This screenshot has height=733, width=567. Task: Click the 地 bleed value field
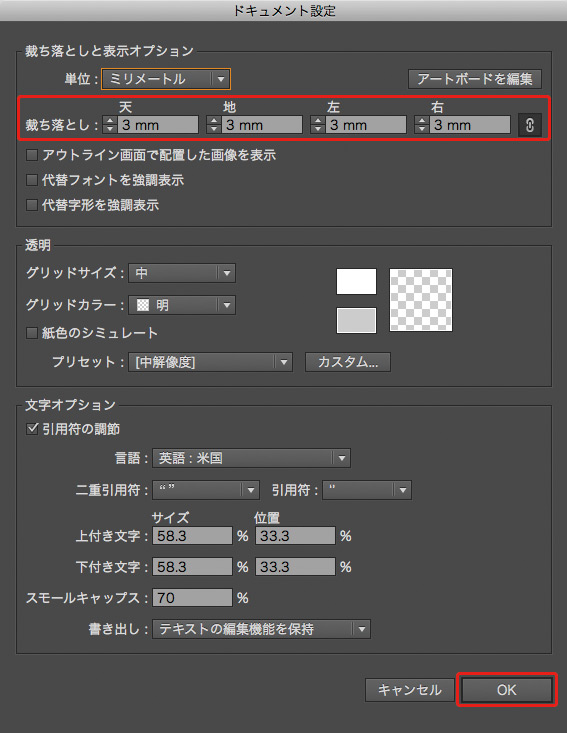[262, 125]
